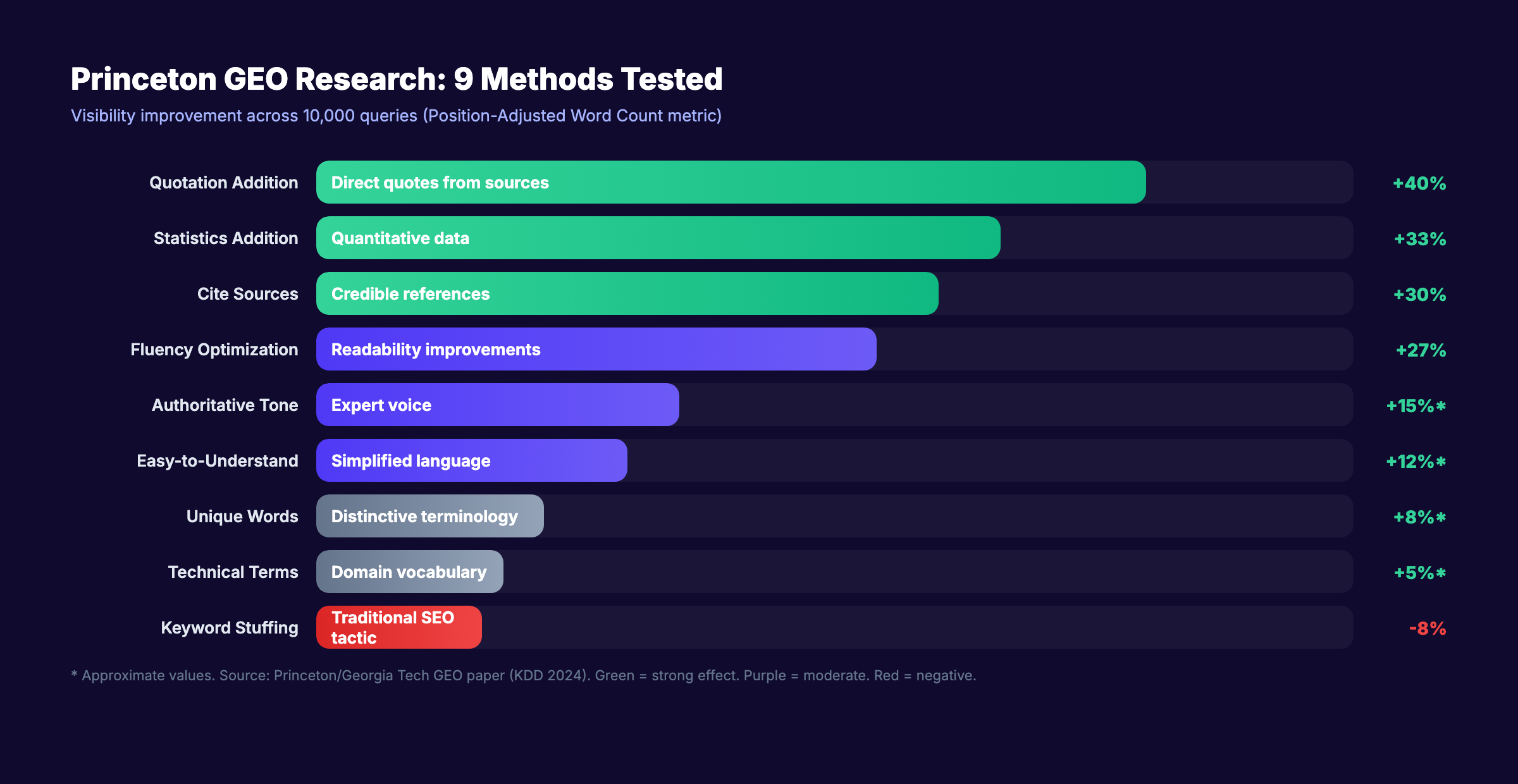Click the Technical Terms bar
This screenshot has height=784, width=1518.
point(409,572)
